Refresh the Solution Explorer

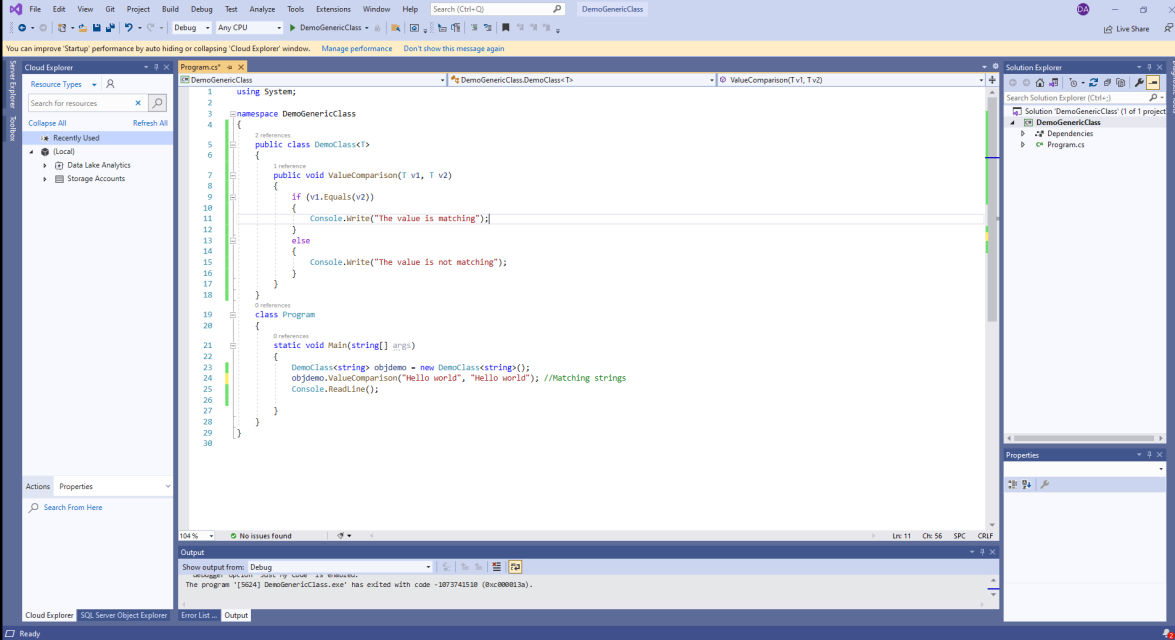(1093, 82)
